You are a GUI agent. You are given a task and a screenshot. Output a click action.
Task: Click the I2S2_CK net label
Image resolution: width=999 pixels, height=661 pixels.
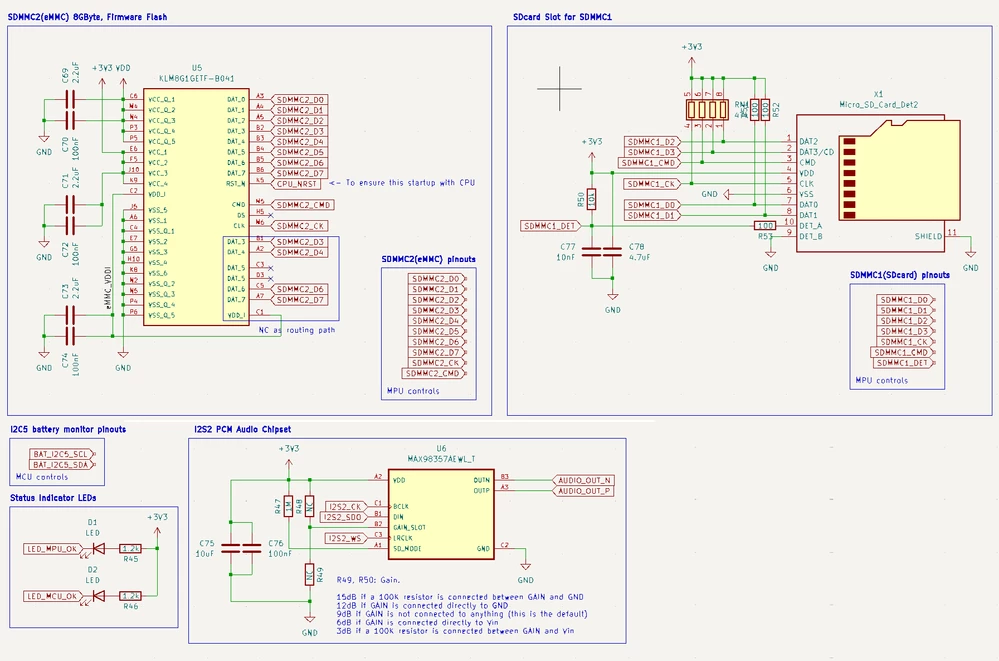point(346,507)
